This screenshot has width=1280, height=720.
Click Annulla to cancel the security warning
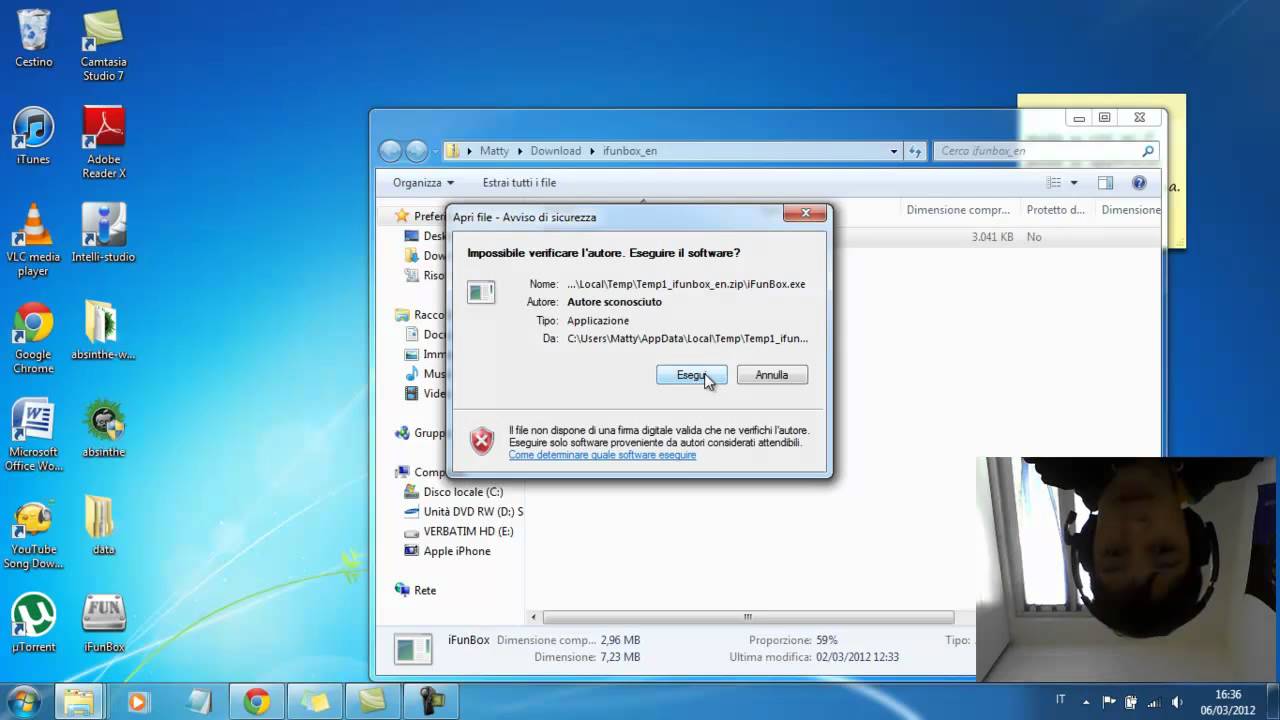pos(772,375)
